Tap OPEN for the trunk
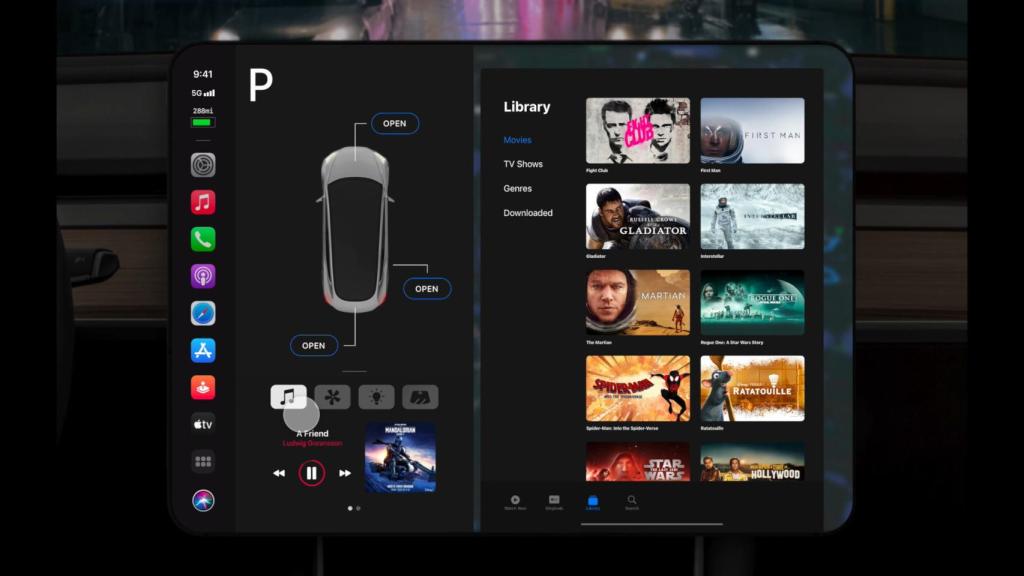Viewport: 1024px width, 576px height. pos(314,345)
